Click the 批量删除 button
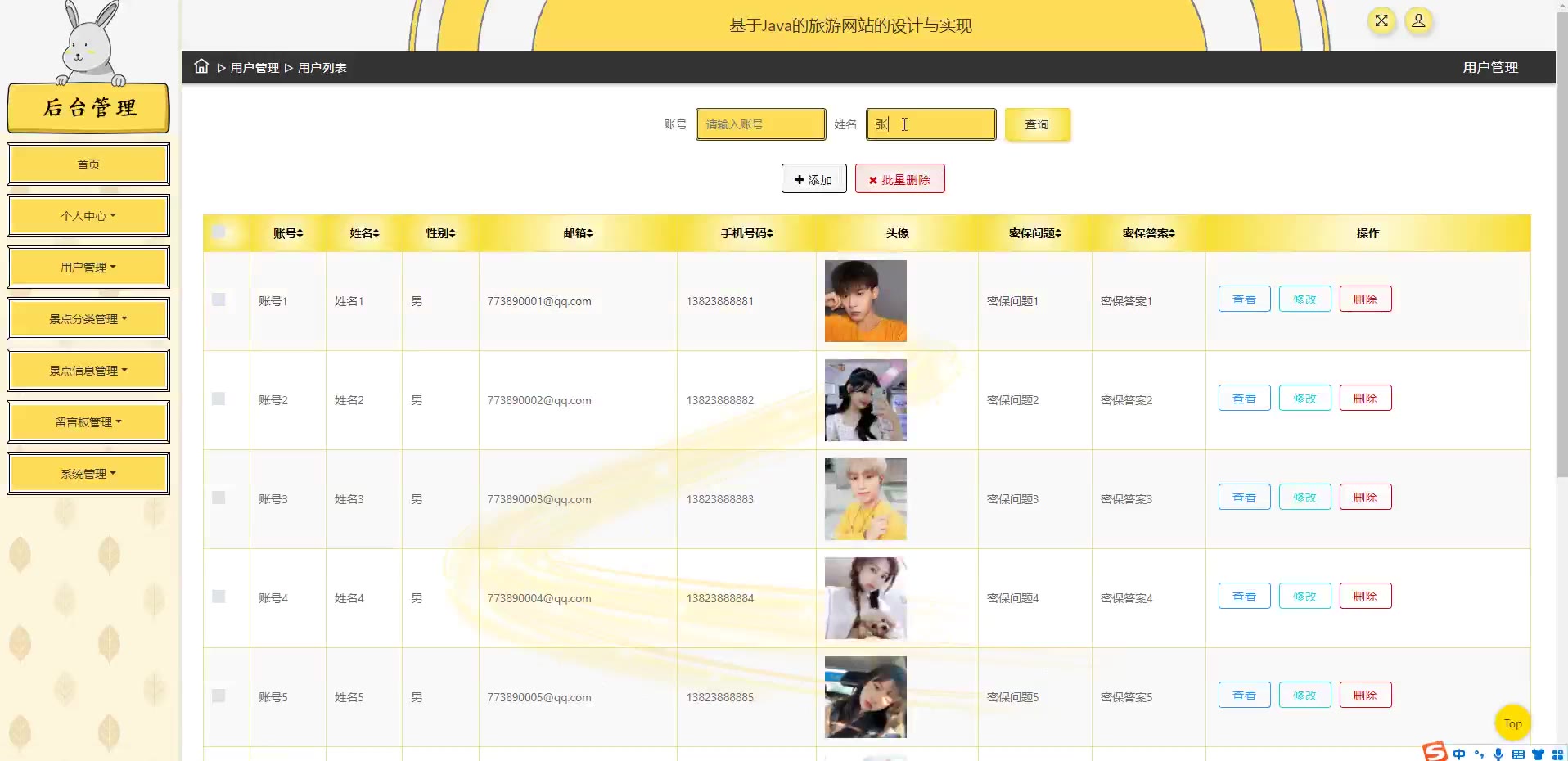1568x761 pixels. pos(899,179)
